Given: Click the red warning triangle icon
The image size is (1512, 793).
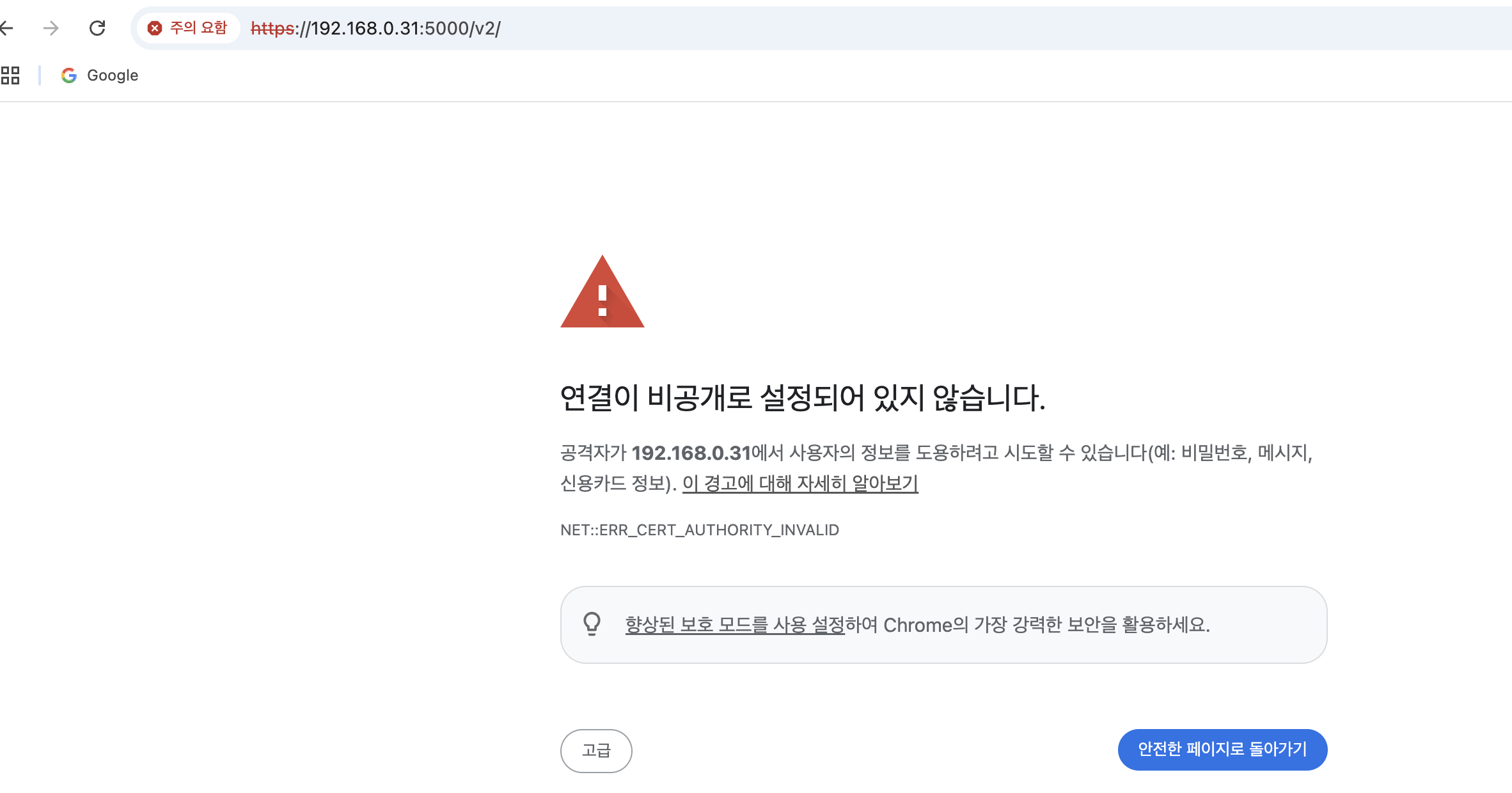Looking at the screenshot, I should tap(602, 294).
